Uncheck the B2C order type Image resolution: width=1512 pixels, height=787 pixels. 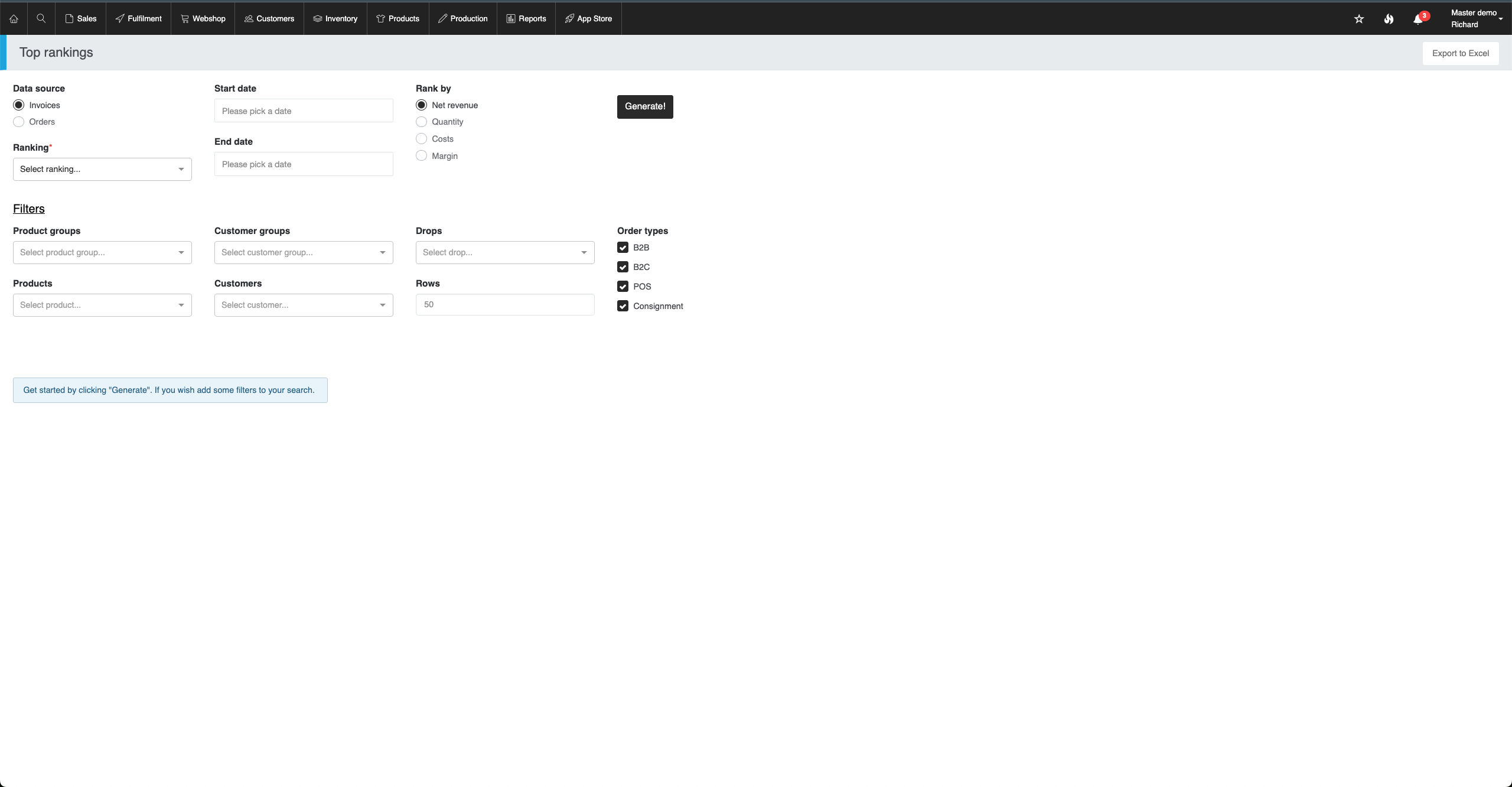click(623, 267)
